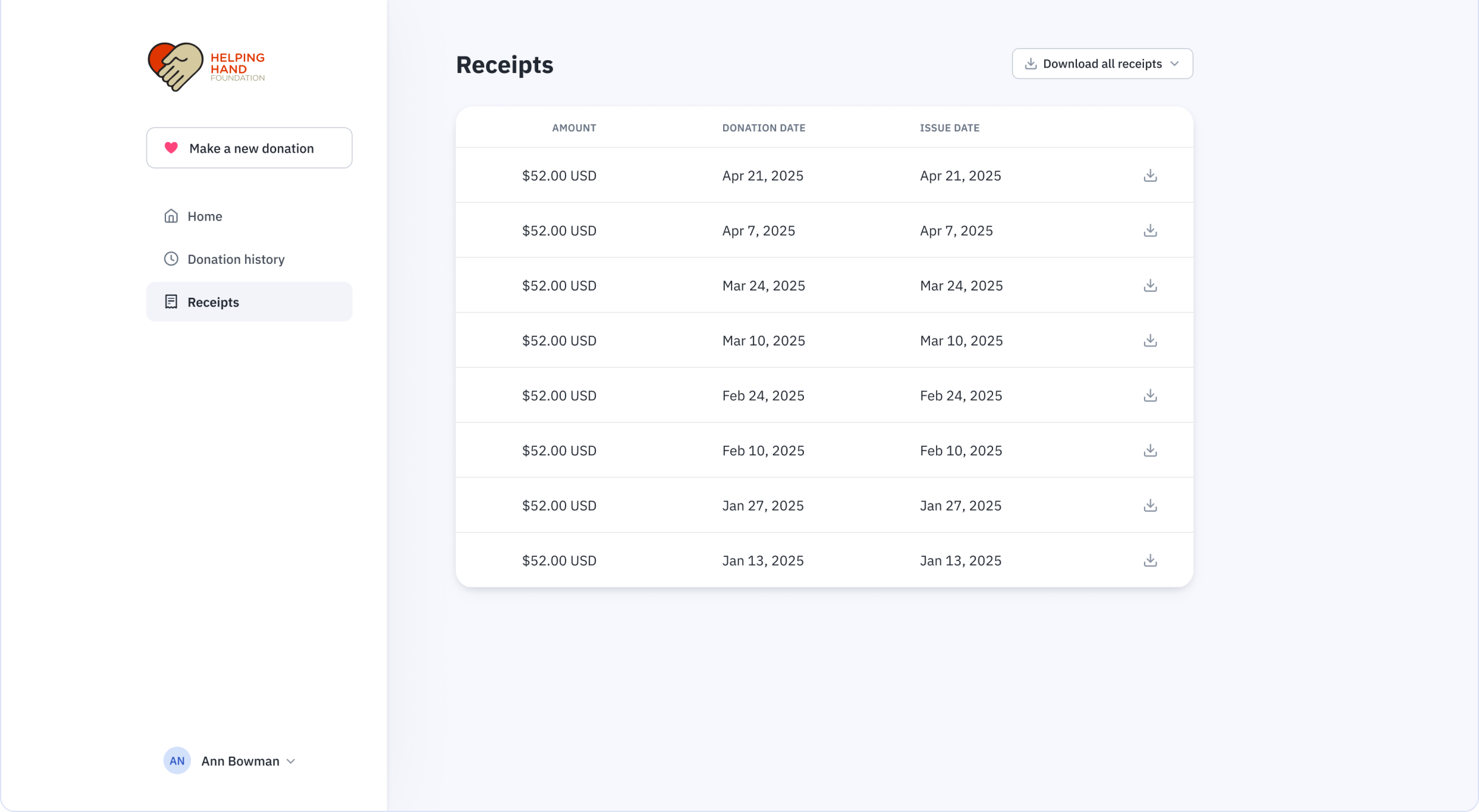This screenshot has width=1479, height=812.
Task: Open the Ann Bowman account menu chevron
Action: pyautogui.click(x=291, y=761)
